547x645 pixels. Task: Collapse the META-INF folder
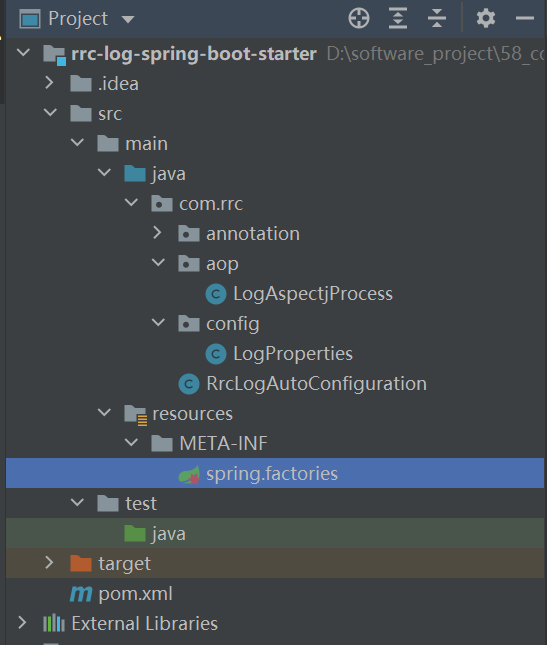pos(131,443)
